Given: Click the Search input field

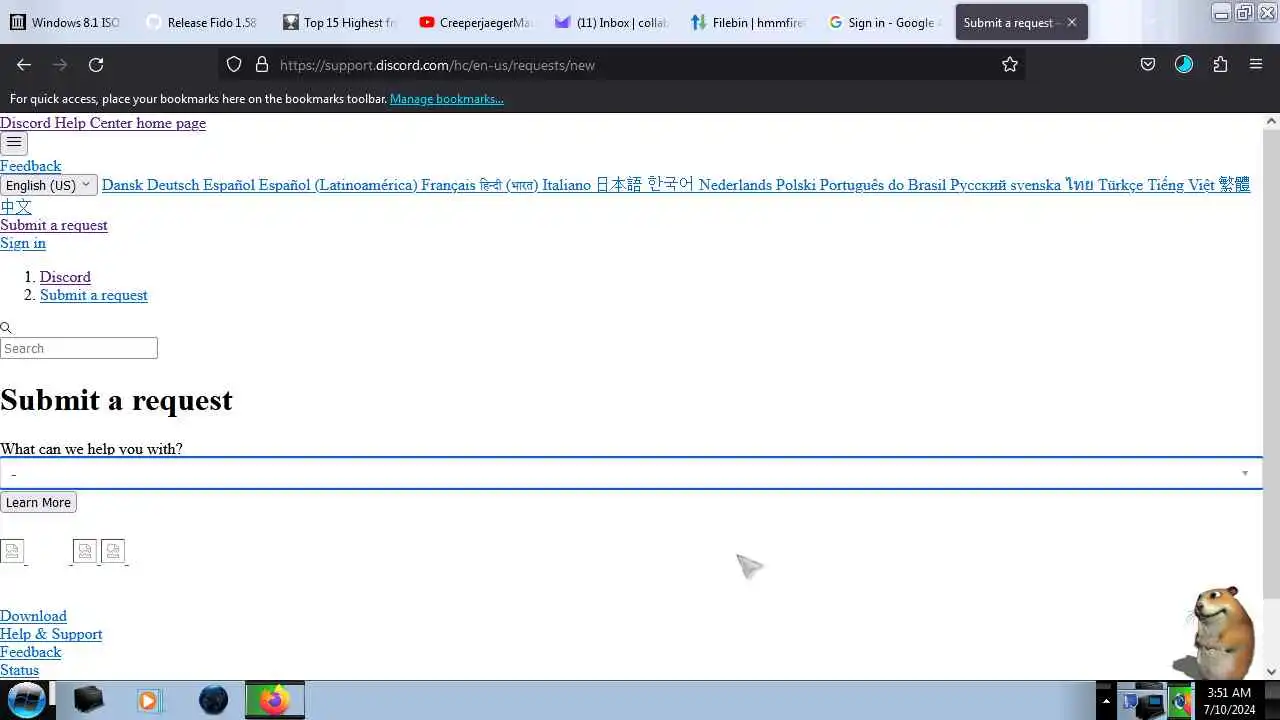Looking at the screenshot, I should coord(79,348).
